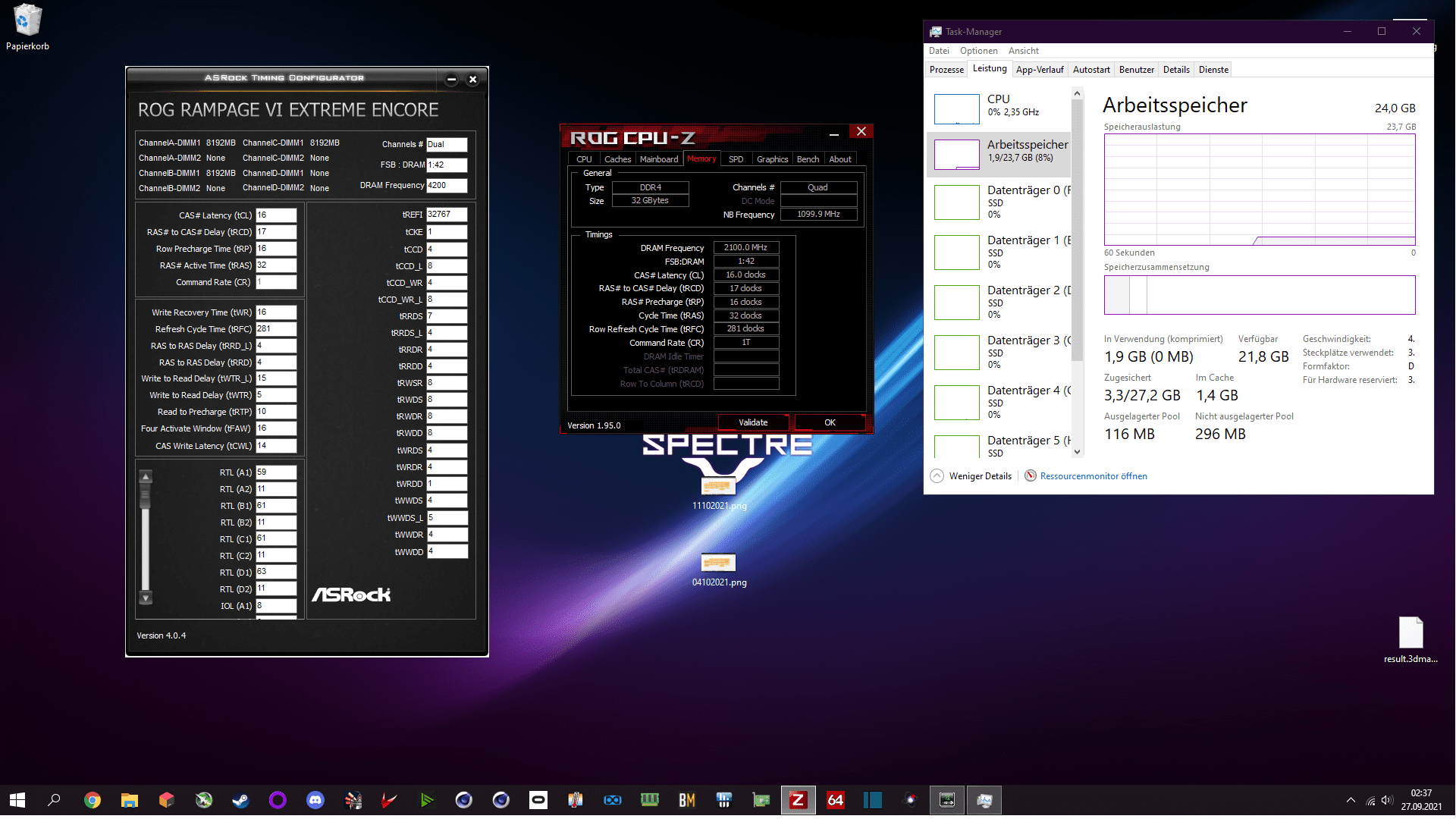
Task: Open the Optionen menu in Task Manager
Action: click(x=978, y=51)
